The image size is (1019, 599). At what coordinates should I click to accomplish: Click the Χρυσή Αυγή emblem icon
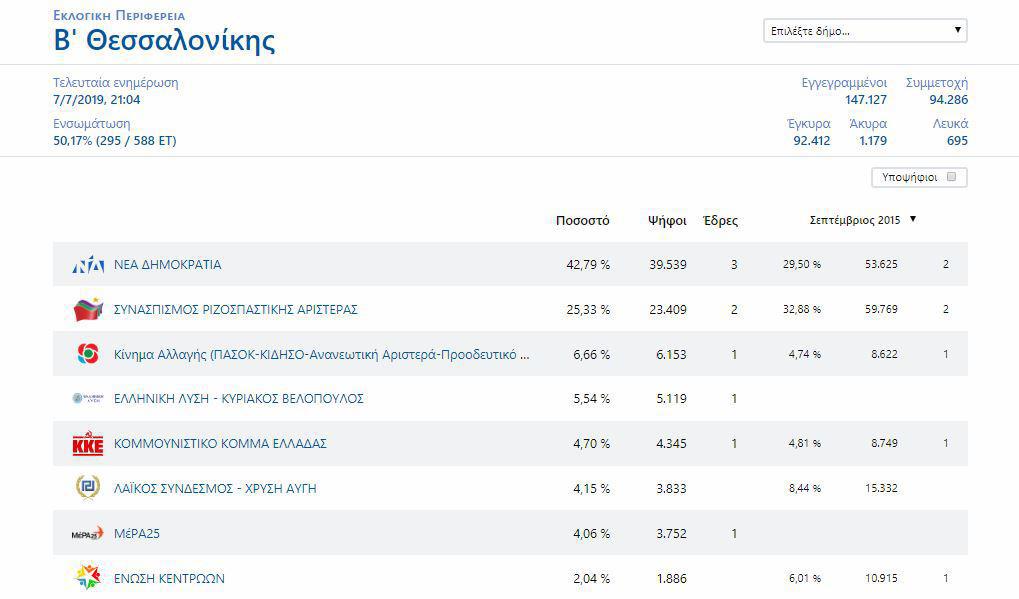[x=88, y=488]
